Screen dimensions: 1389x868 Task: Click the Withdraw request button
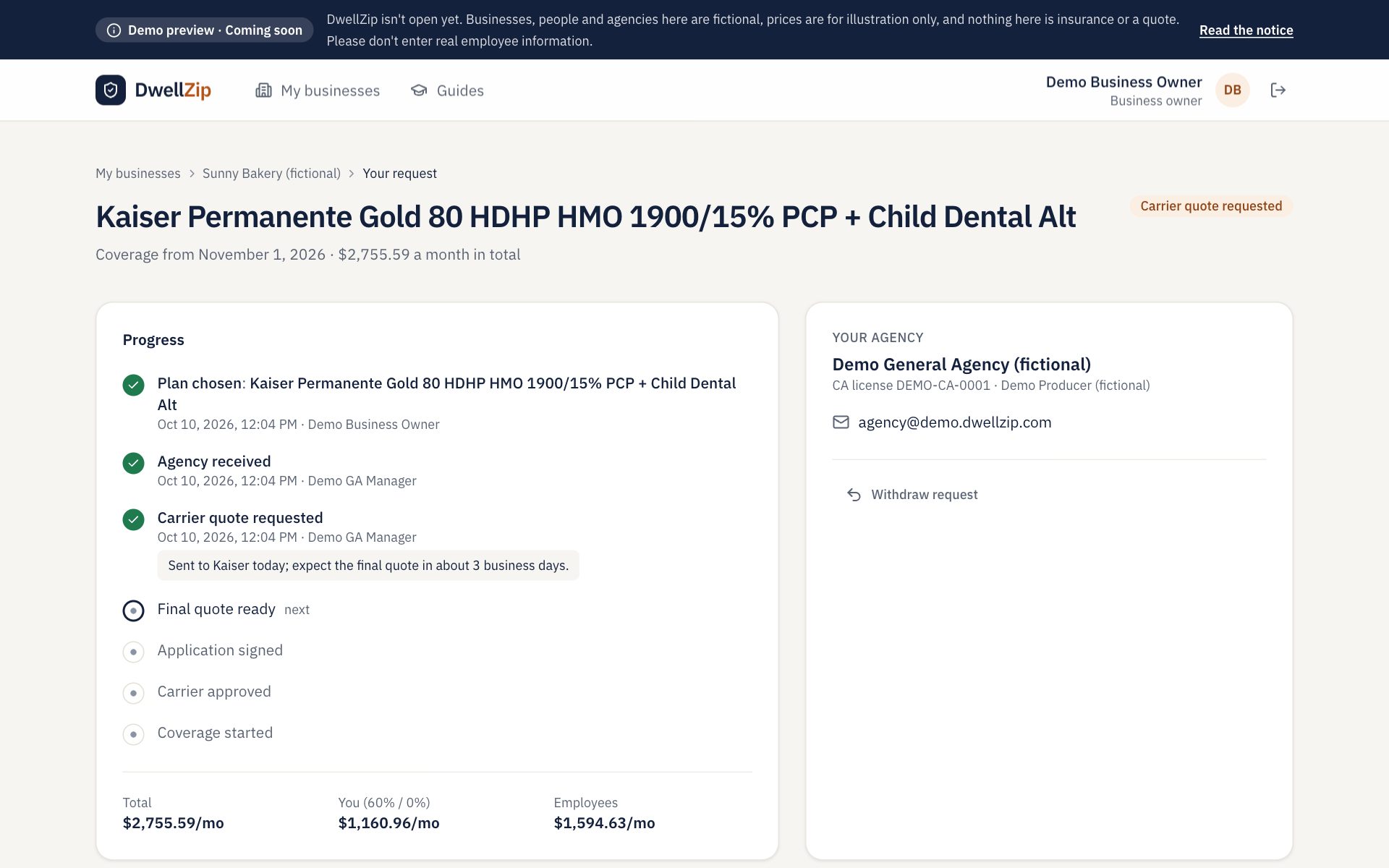pos(912,495)
